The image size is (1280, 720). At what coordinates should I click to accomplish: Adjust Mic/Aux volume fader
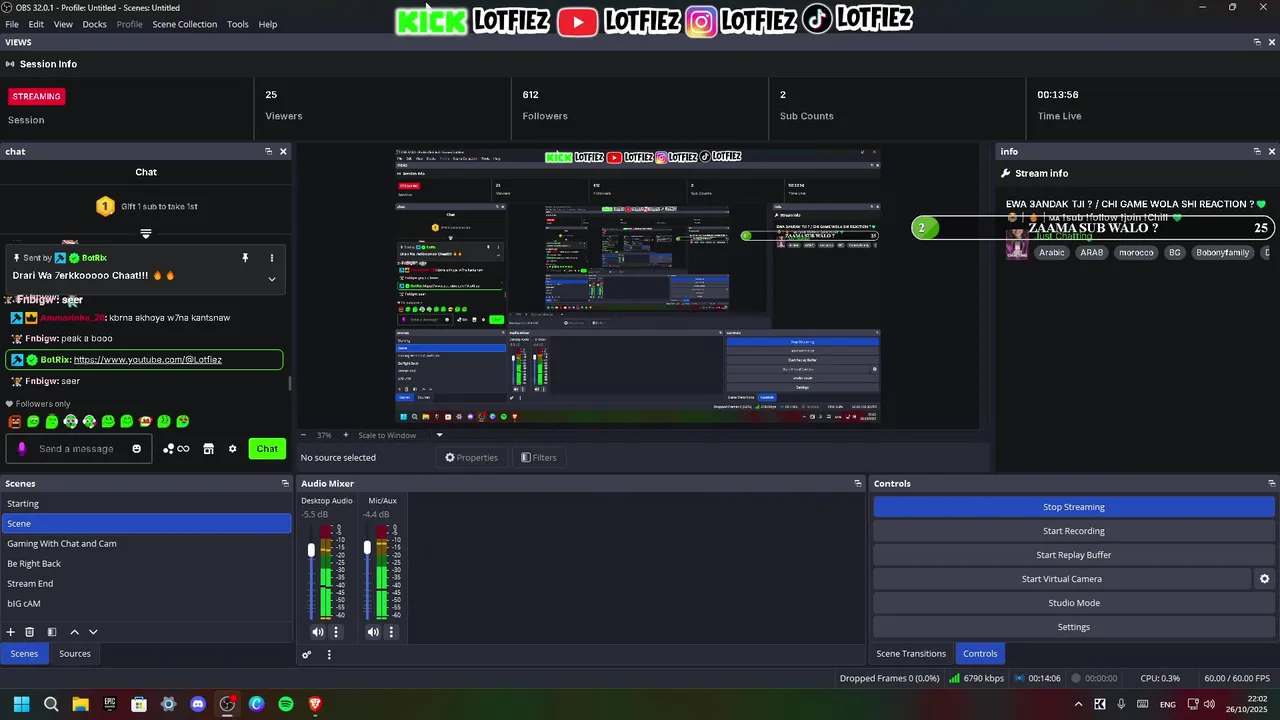pos(367,548)
